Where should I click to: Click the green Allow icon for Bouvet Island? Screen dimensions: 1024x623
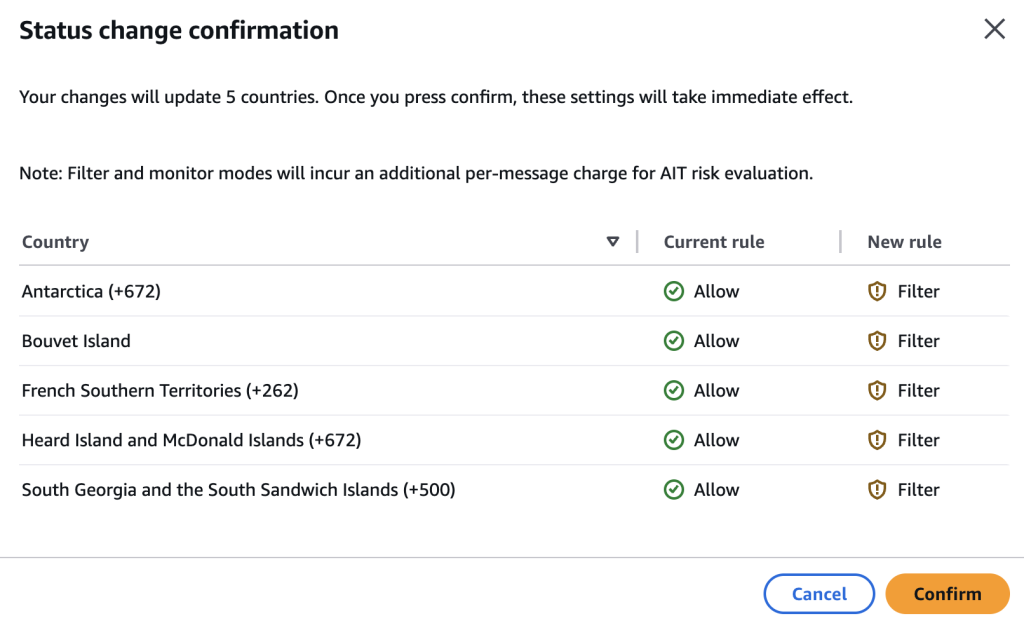pos(674,341)
